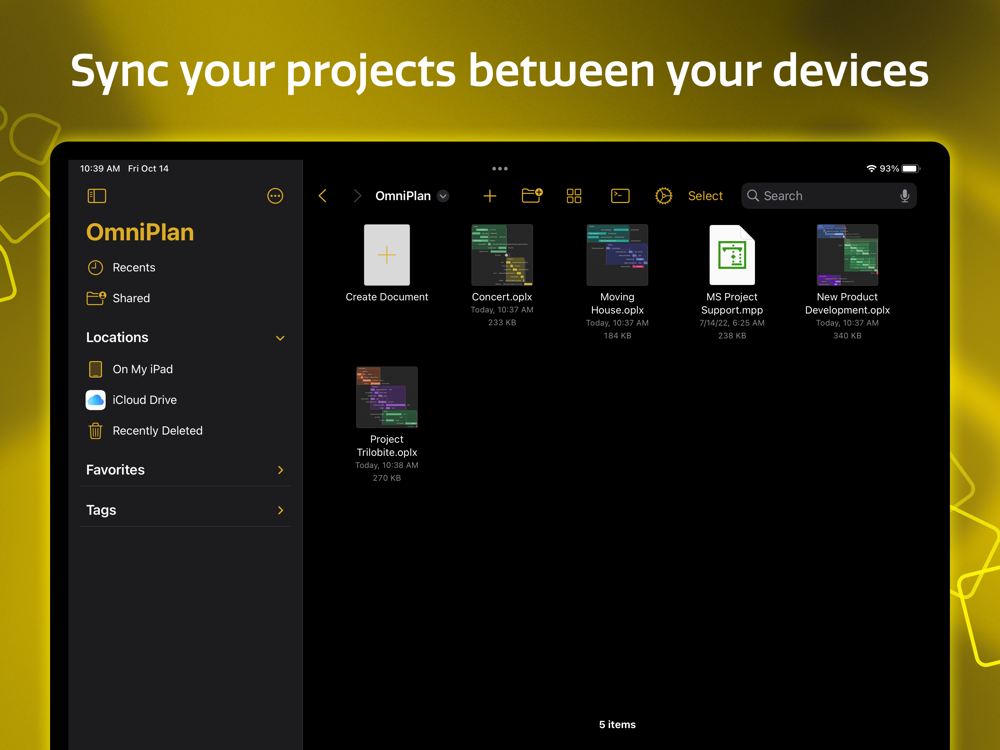
Task: Open New Product Development.oplx thumbnail
Action: (848, 254)
